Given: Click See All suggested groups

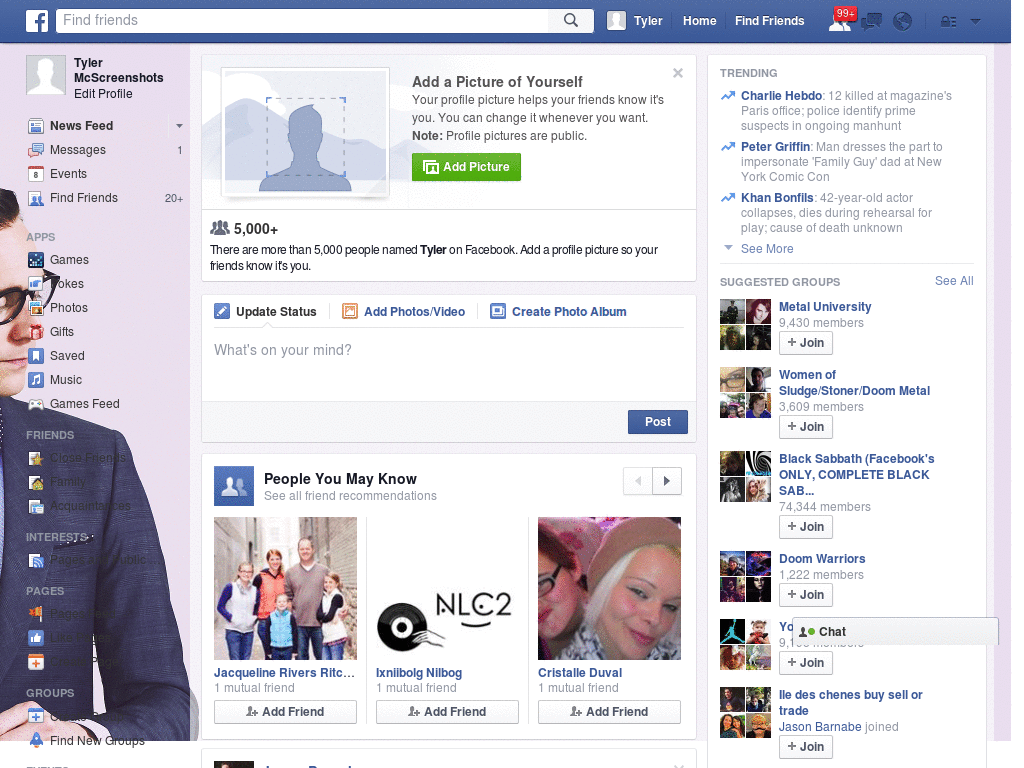Looking at the screenshot, I should point(953,281).
